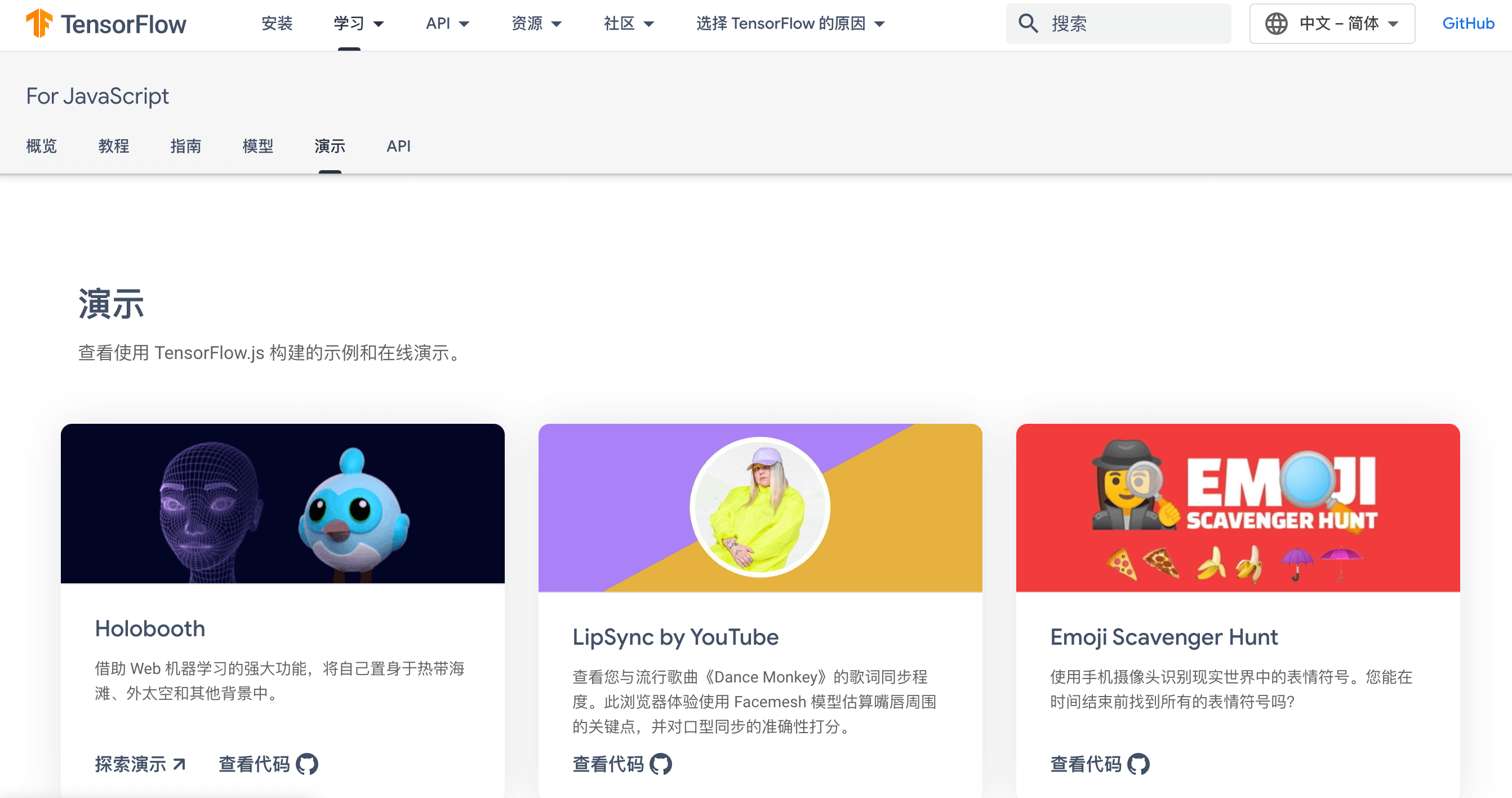Click the For JavaScript heading link
The width and height of the screenshot is (1512, 798).
pos(97,96)
